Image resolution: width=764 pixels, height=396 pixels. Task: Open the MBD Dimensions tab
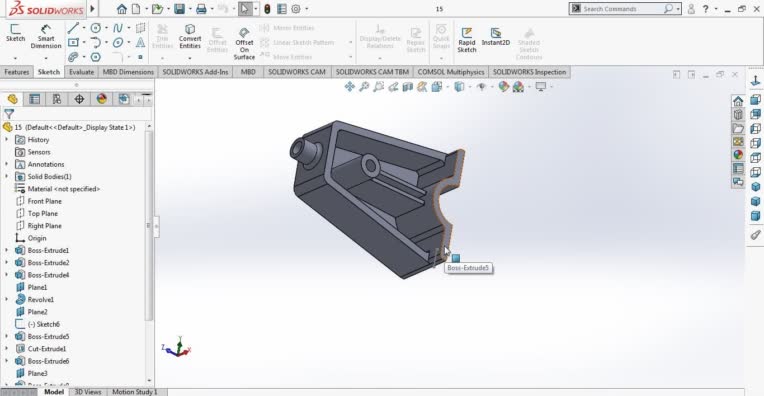[x=128, y=72]
